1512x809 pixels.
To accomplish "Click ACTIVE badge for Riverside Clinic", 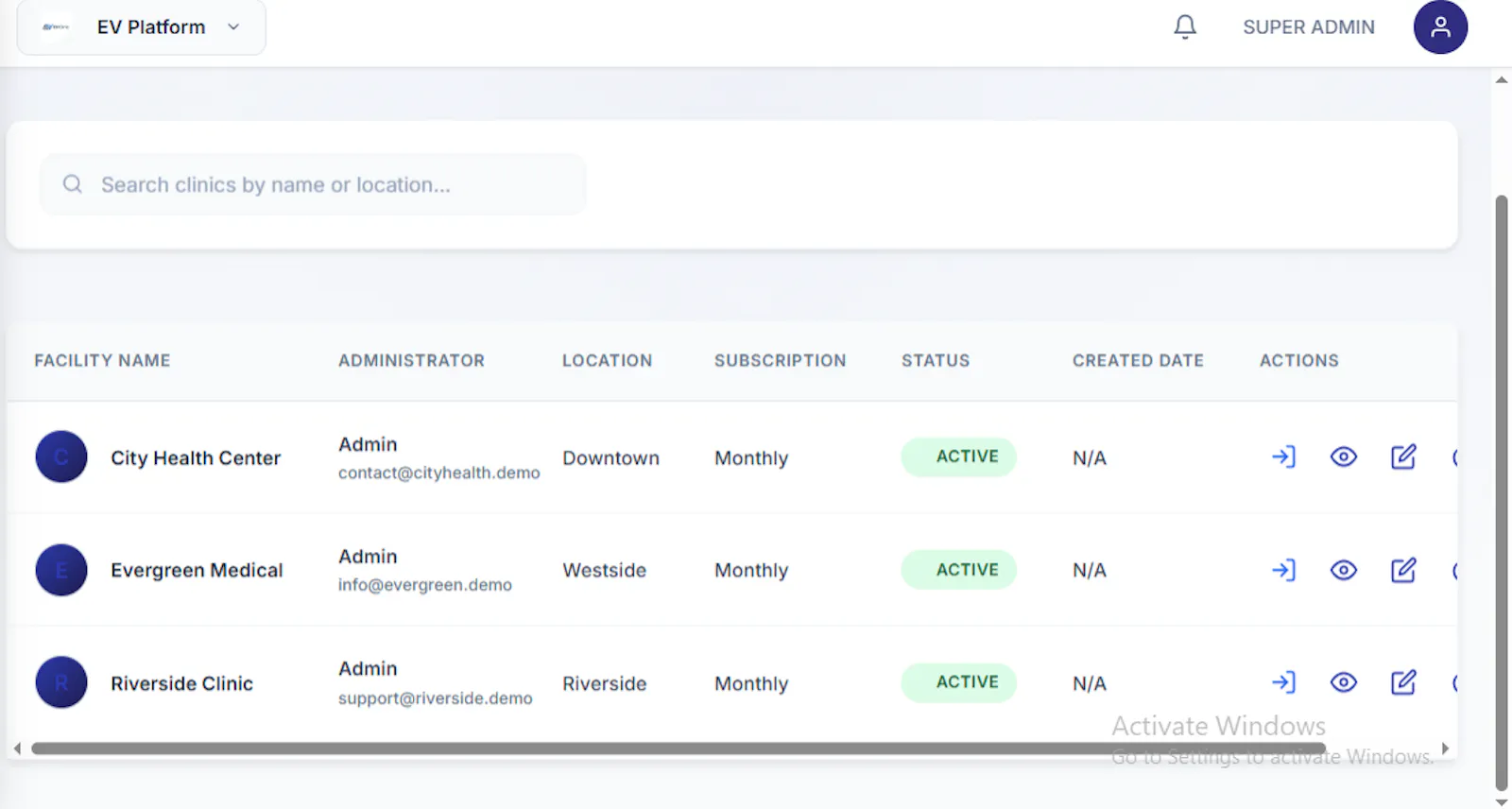I will [x=958, y=682].
